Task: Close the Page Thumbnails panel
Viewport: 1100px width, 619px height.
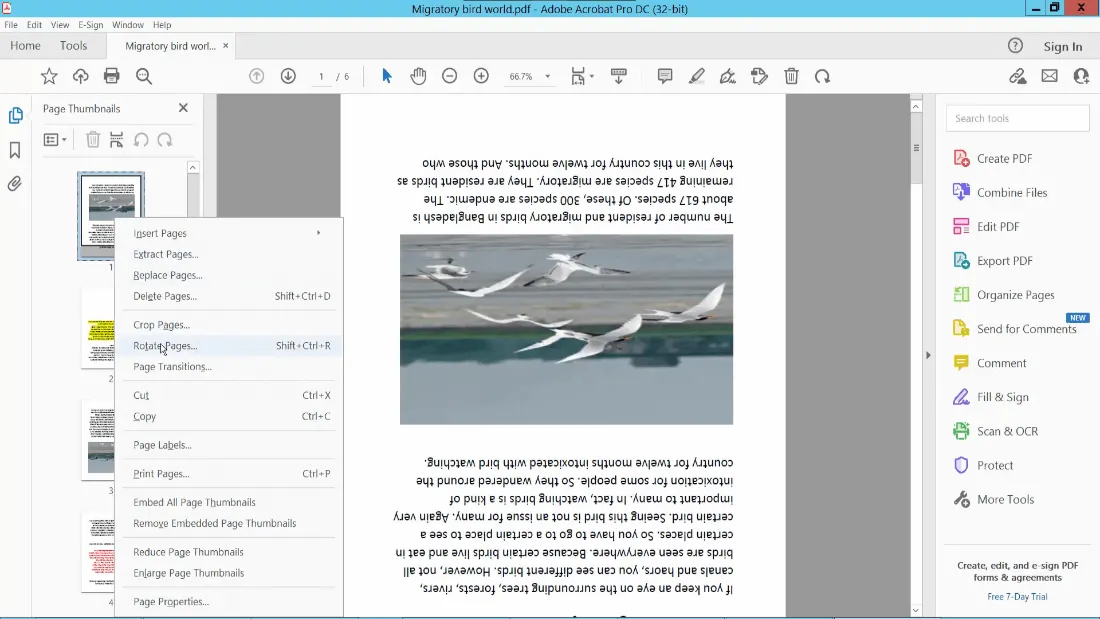Action: [x=183, y=108]
